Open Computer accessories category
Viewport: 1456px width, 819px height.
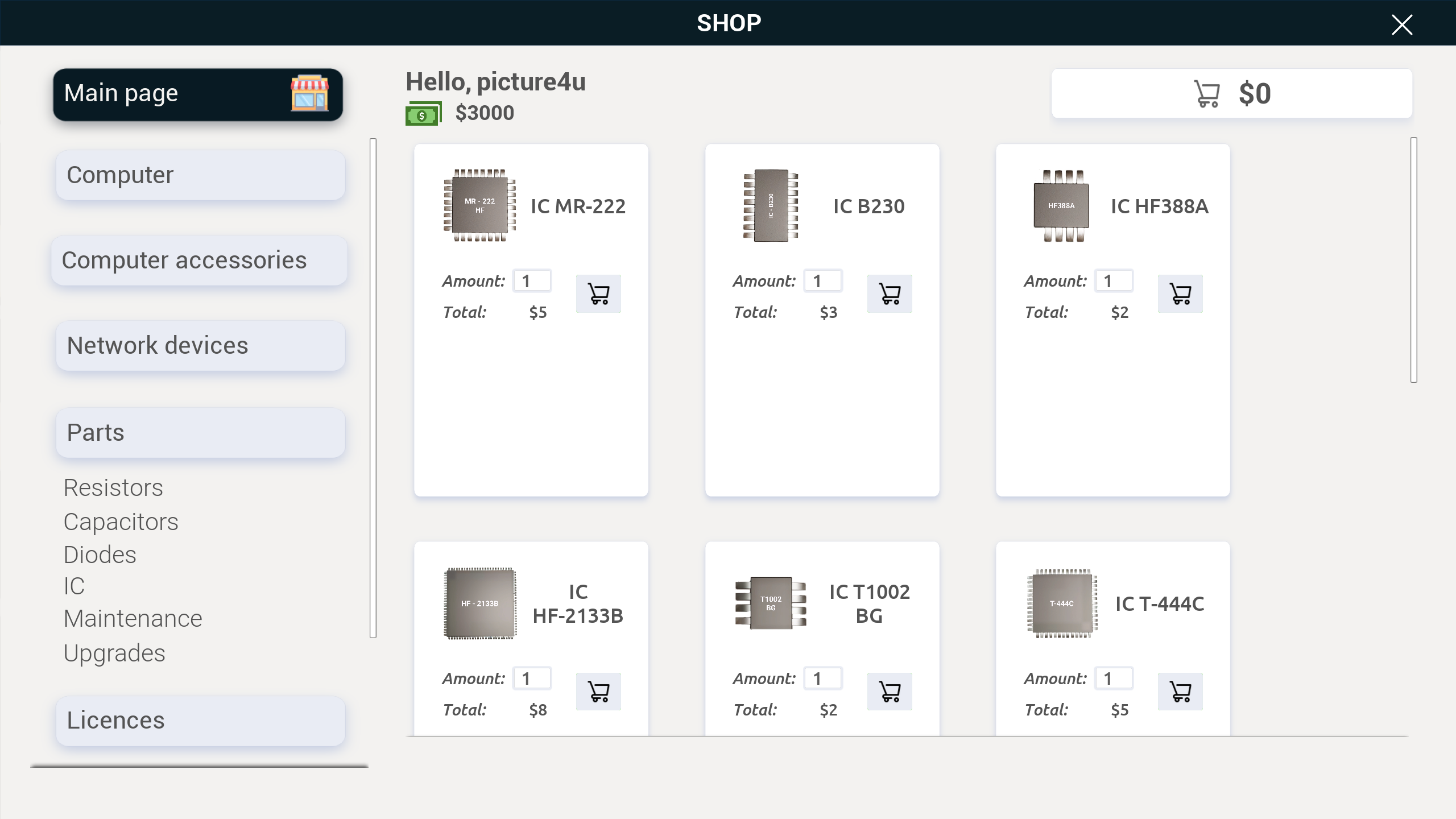tap(199, 260)
